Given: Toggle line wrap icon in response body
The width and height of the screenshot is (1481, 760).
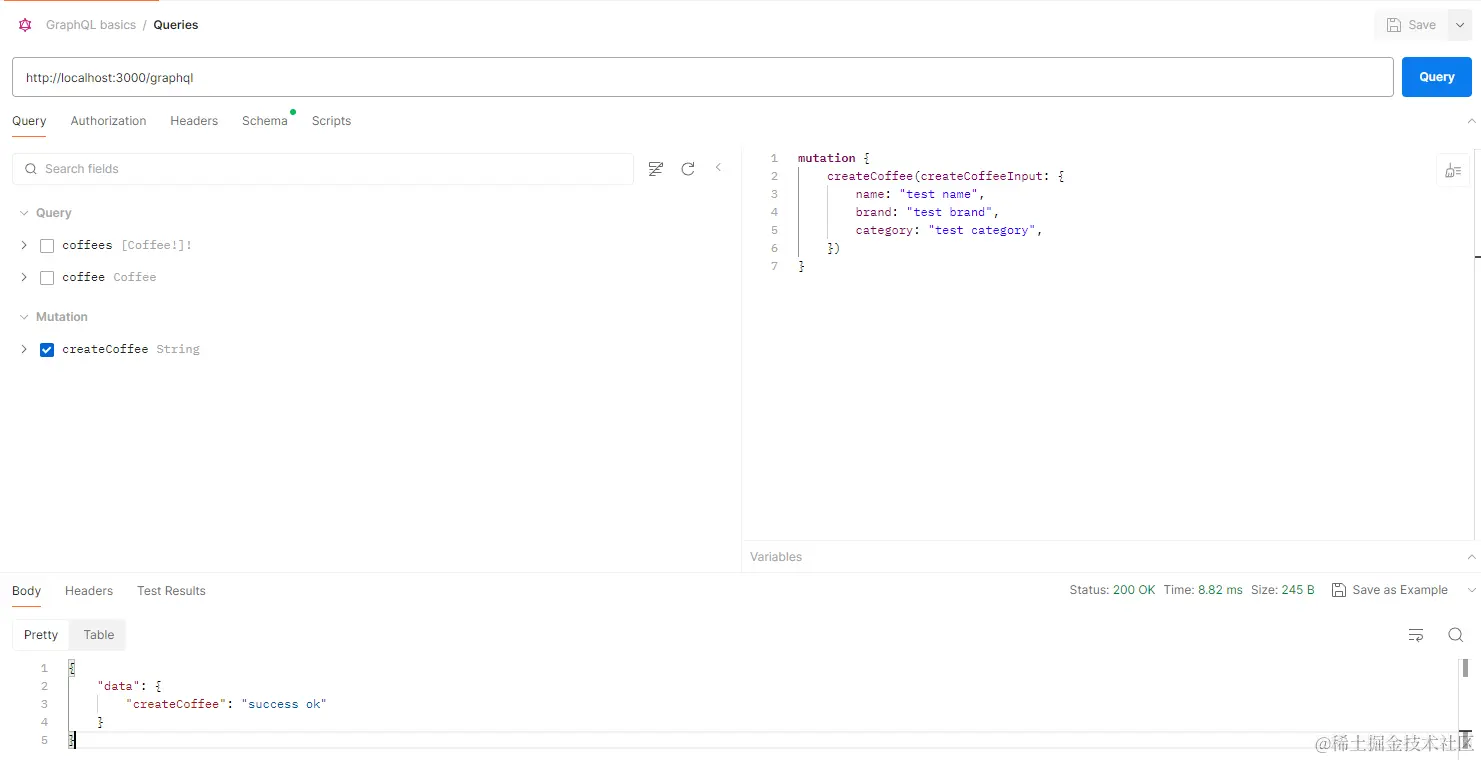Looking at the screenshot, I should [x=1416, y=635].
